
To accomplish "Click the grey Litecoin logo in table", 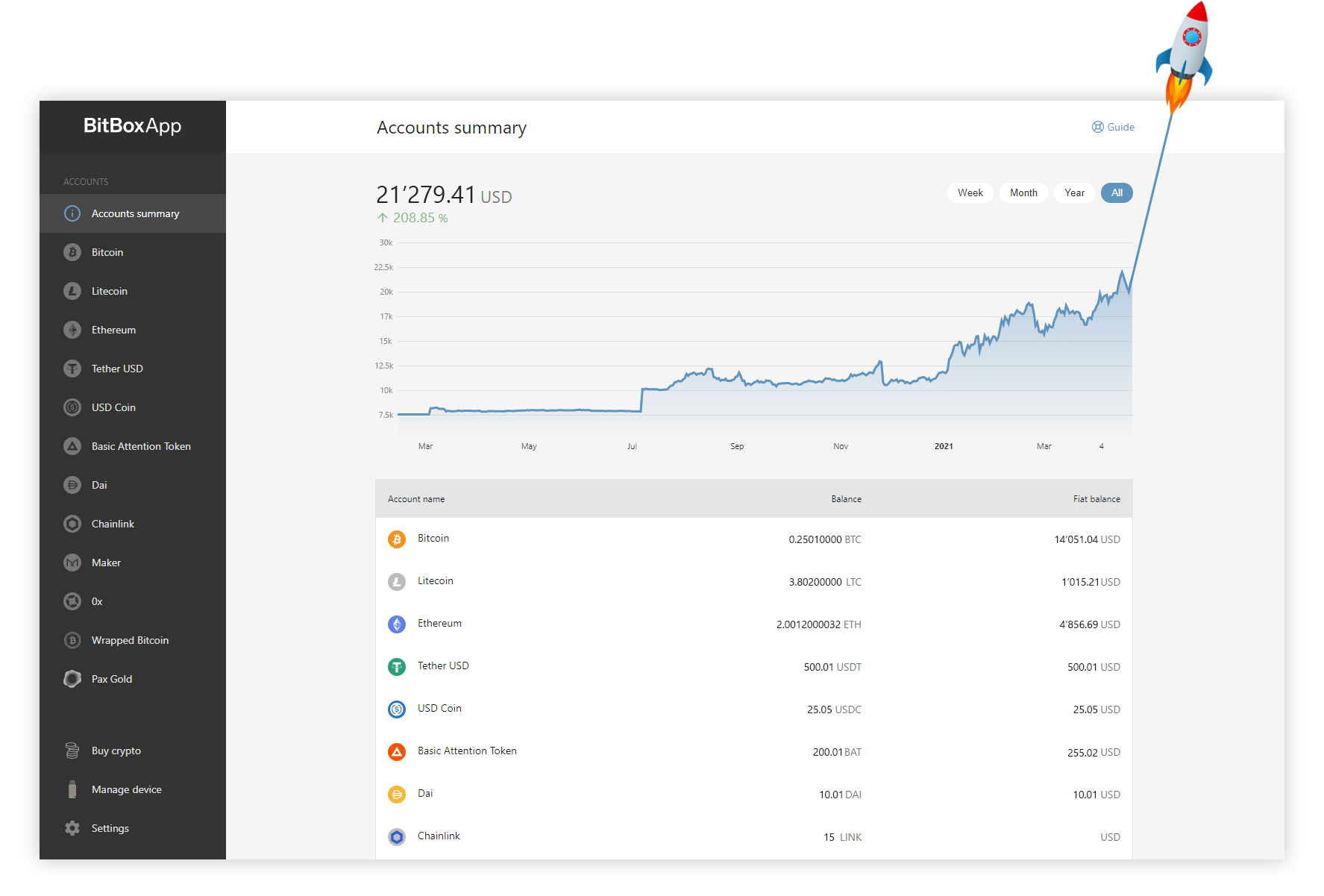I will click(397, 581).
